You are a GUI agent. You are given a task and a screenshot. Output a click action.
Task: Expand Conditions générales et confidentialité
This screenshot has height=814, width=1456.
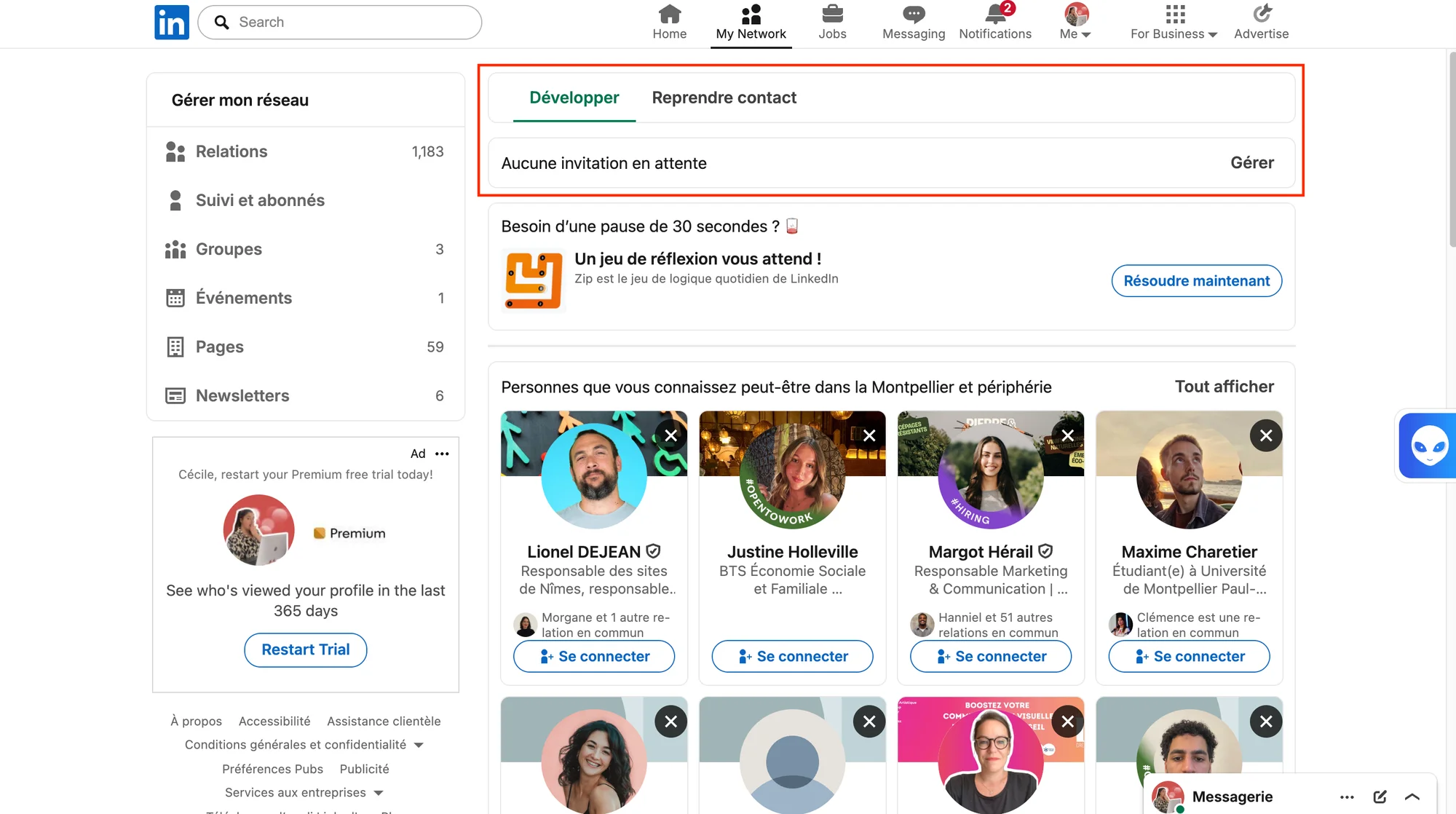[x=304, y=744]
